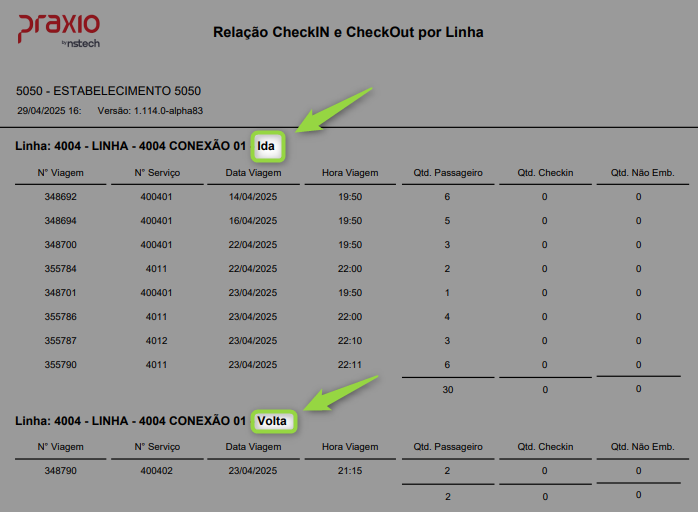Click passenger count 5 in row 348694
This screenshot has width=698, height=512.
click(447, 221)
